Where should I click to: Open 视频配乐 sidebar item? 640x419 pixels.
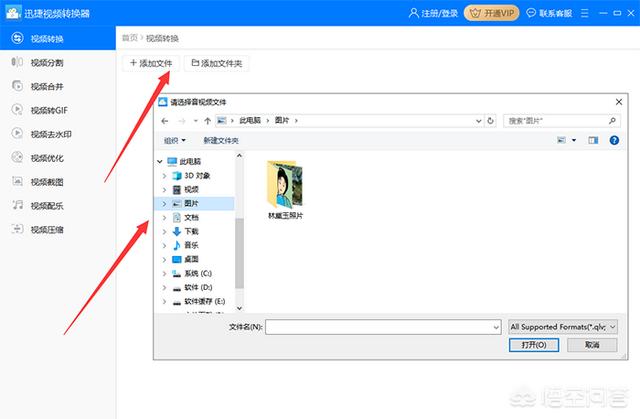point(47,206)
